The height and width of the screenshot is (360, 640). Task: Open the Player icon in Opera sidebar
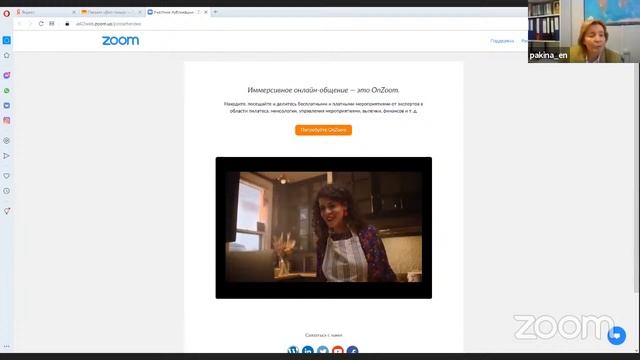coord(7,140)
